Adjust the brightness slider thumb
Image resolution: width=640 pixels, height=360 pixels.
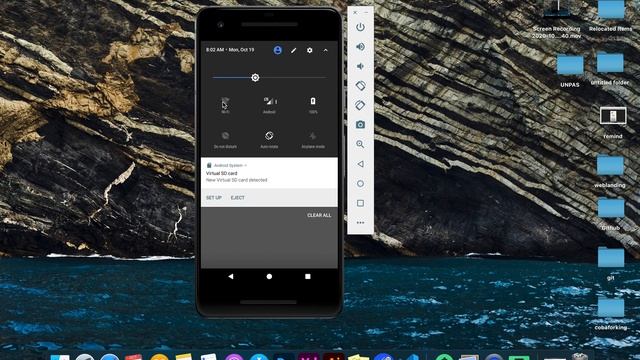(255, 78)
